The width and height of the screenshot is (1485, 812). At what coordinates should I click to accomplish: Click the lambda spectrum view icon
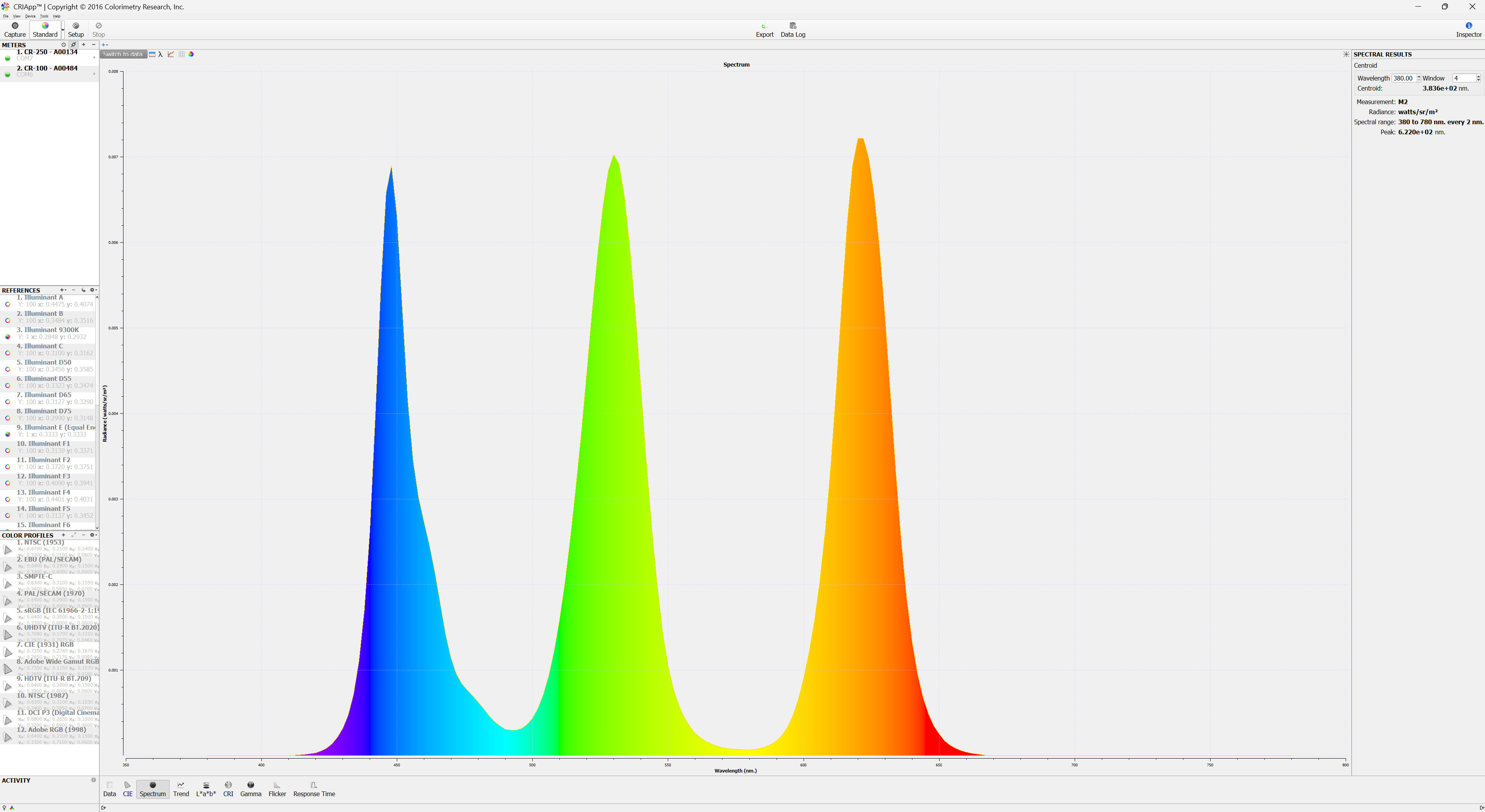click(161, 54)
